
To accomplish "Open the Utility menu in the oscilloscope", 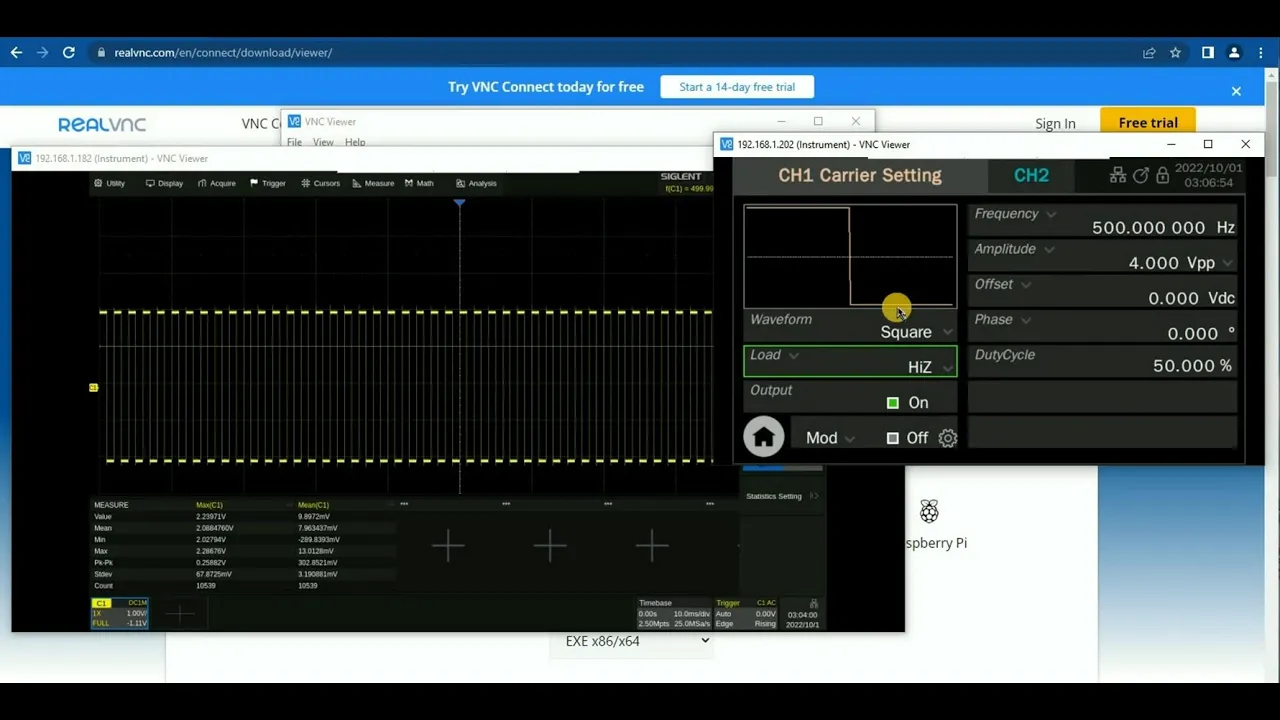I will 109,183.
